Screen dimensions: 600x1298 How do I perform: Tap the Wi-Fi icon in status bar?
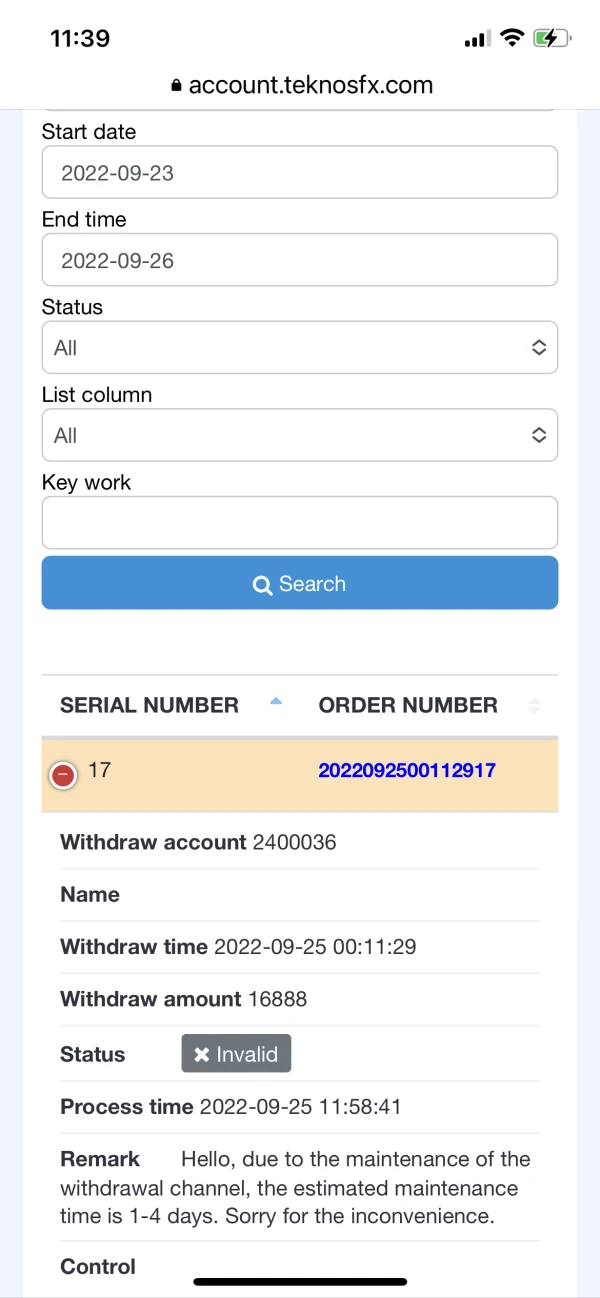click(512, 39)
